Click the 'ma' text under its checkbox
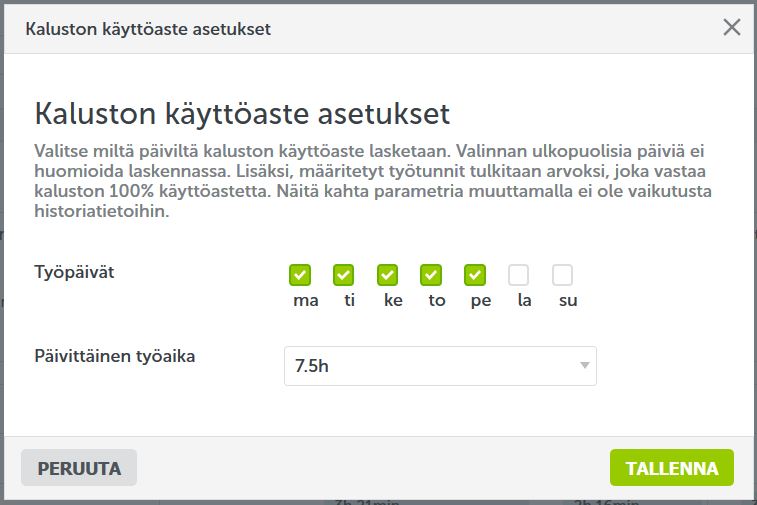The height and width of the screenshot is (505, 757). pos(306,301)
